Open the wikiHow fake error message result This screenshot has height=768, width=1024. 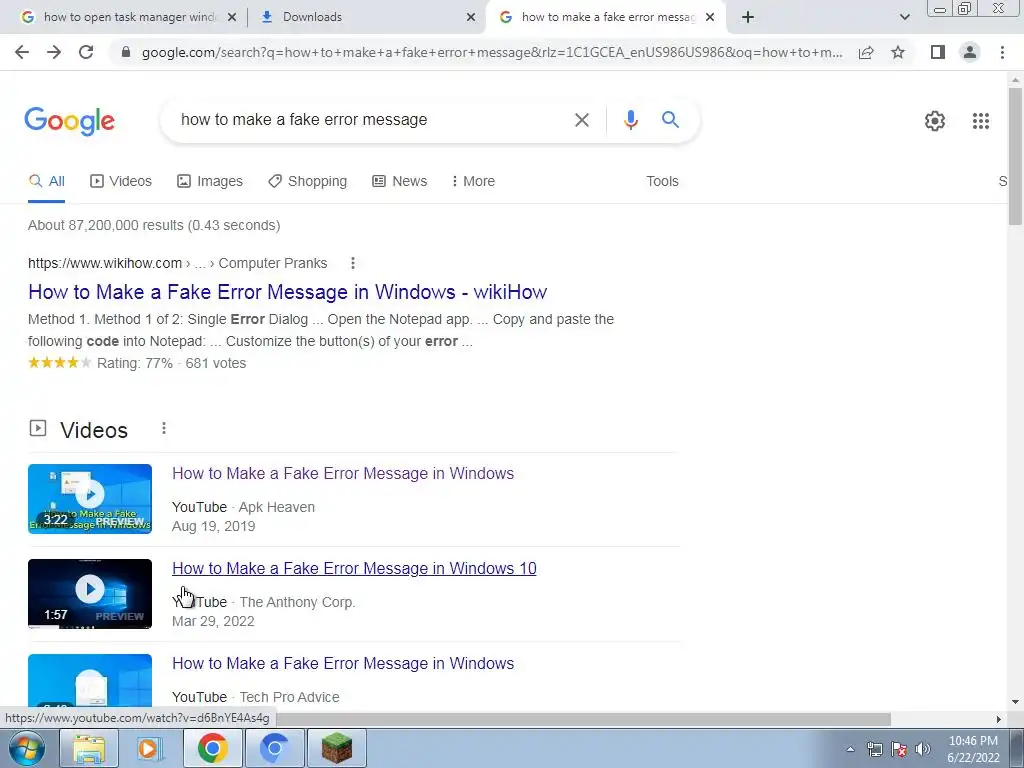[x=287, y=292]
